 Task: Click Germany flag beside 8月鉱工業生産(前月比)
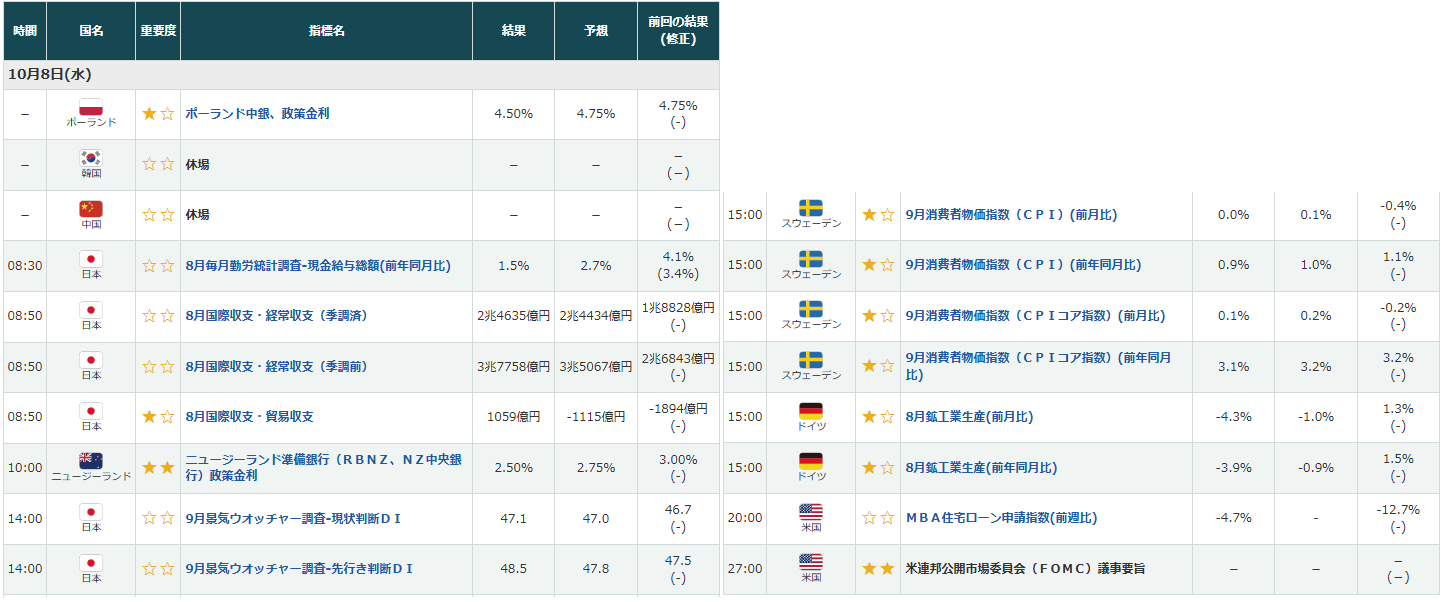point(811,411)
